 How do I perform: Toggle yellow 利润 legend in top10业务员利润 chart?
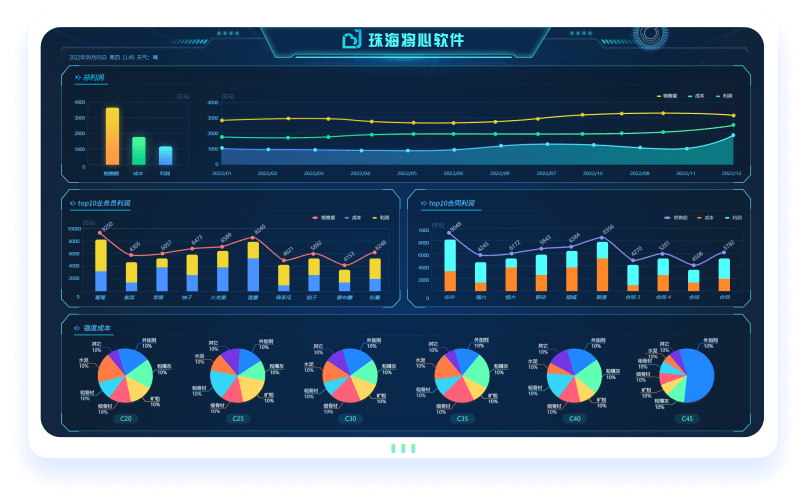(x=381, y=218)
